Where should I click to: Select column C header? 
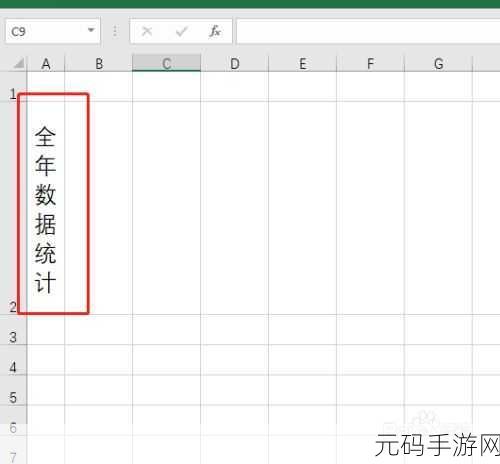(x=167, y=63)
